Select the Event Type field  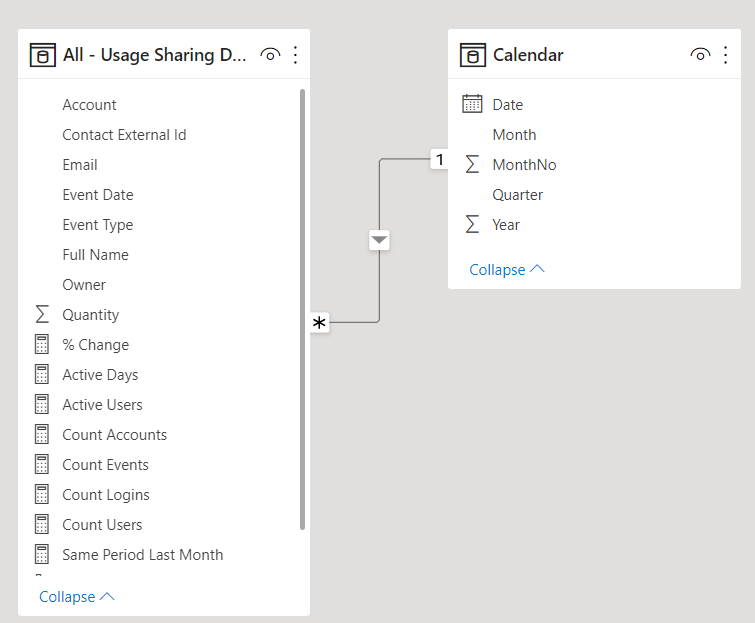click(98, 225)
